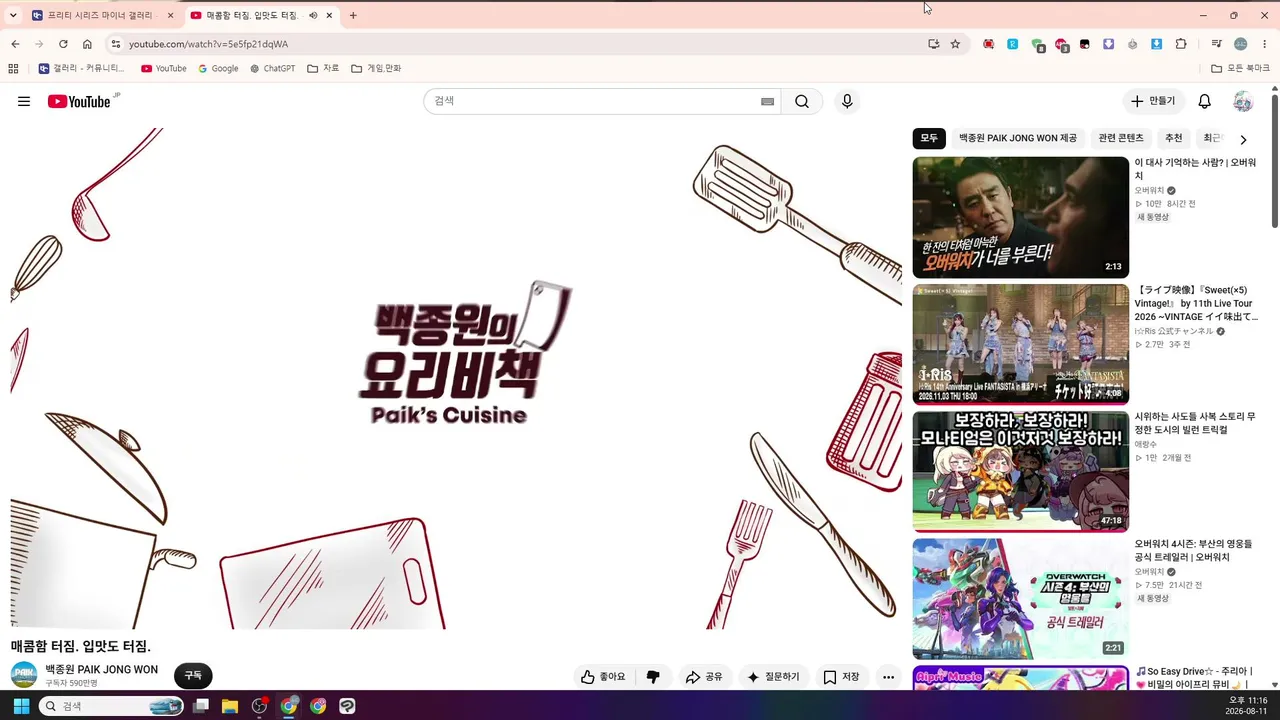The width and height of the screenshot is (1280, 720).
Task: Open the ChatGPT bookmark
Action: coord(272,69)
